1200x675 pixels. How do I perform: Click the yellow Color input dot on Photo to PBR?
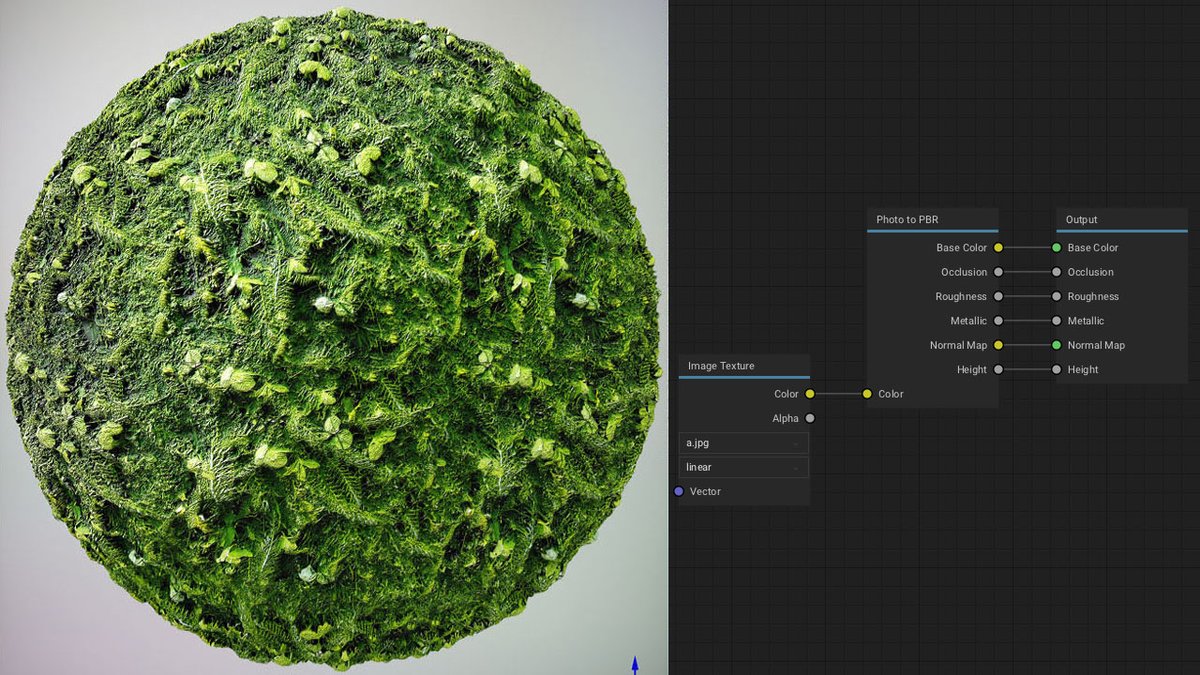pyautogui.click(x=866, y=394)
